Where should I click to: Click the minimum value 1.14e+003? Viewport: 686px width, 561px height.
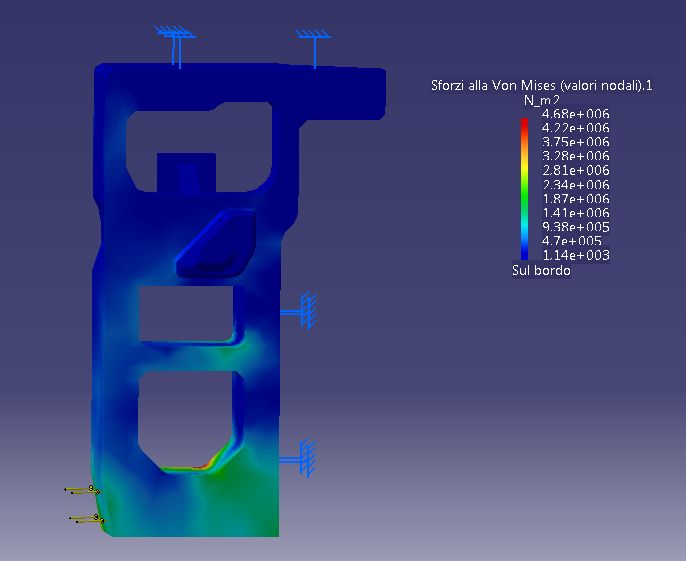575,255
